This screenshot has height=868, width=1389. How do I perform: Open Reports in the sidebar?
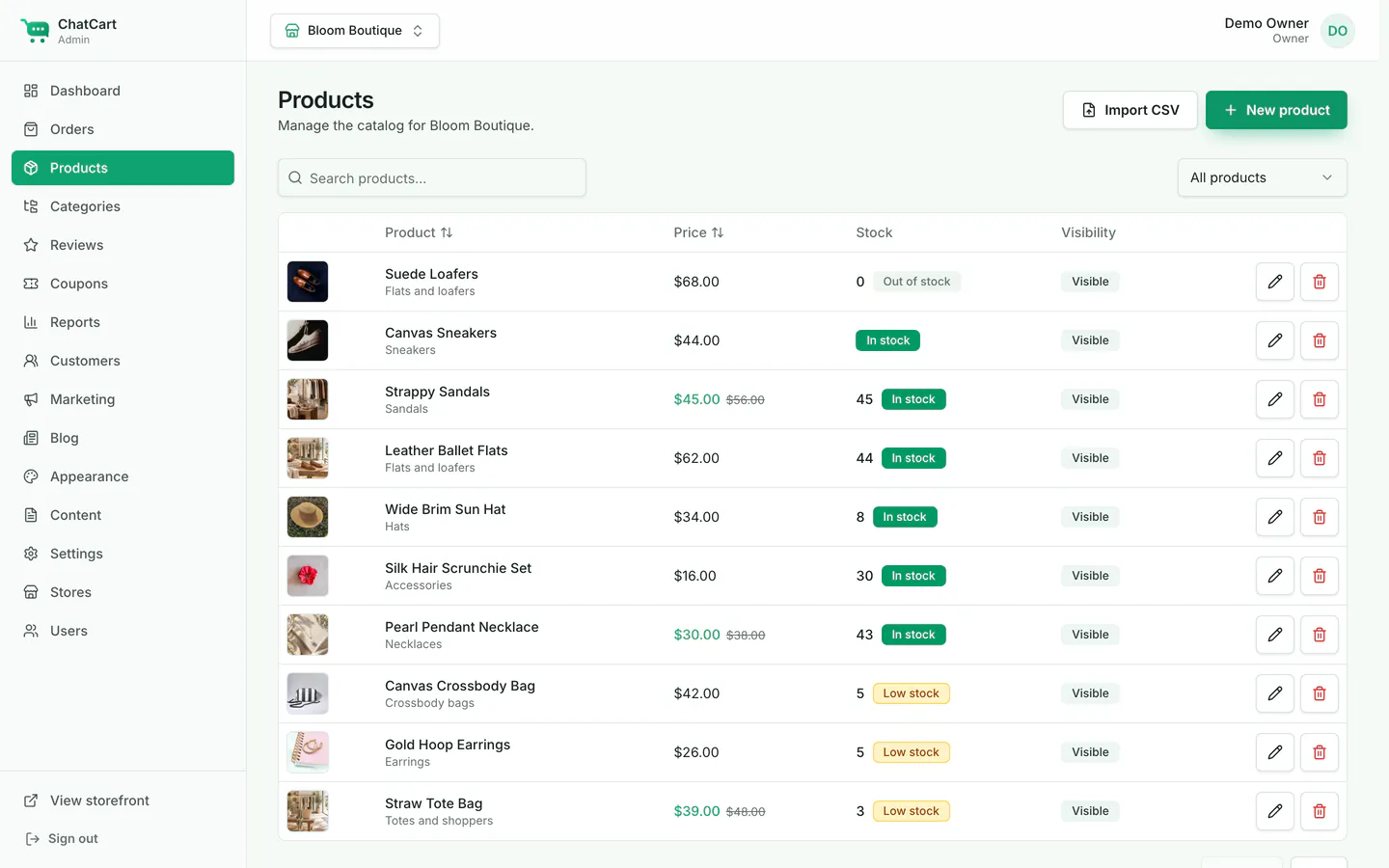tap(123, 322)
